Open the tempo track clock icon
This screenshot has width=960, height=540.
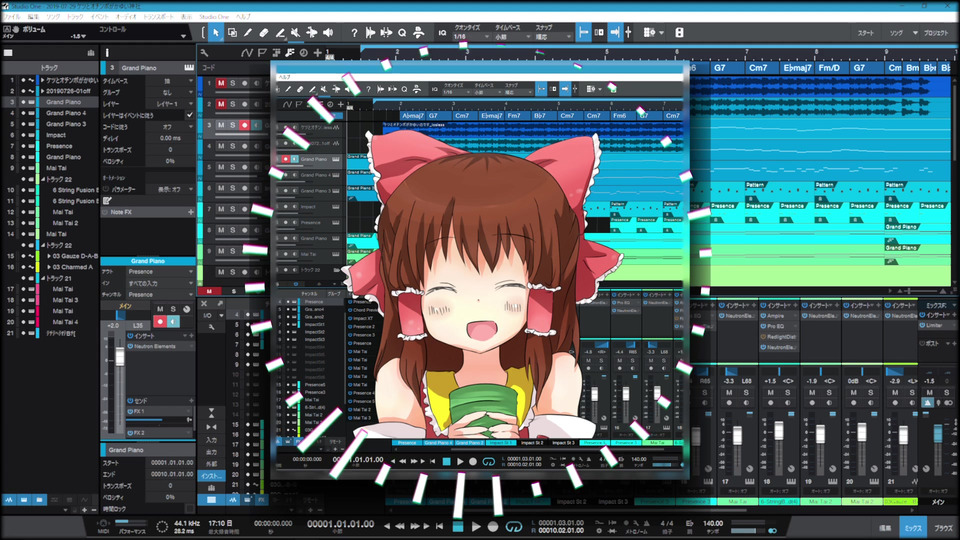(304, 53)
